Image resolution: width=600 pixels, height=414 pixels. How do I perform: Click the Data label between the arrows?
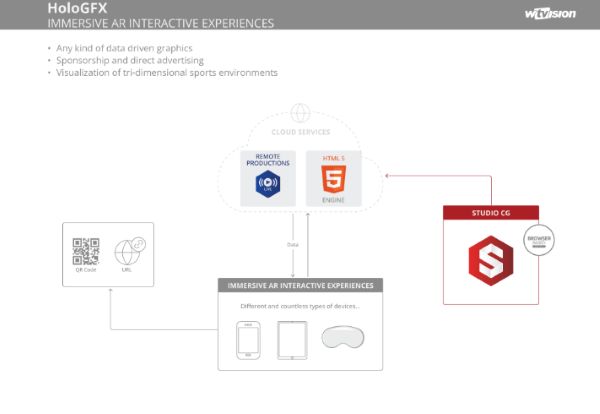[291, 243]
